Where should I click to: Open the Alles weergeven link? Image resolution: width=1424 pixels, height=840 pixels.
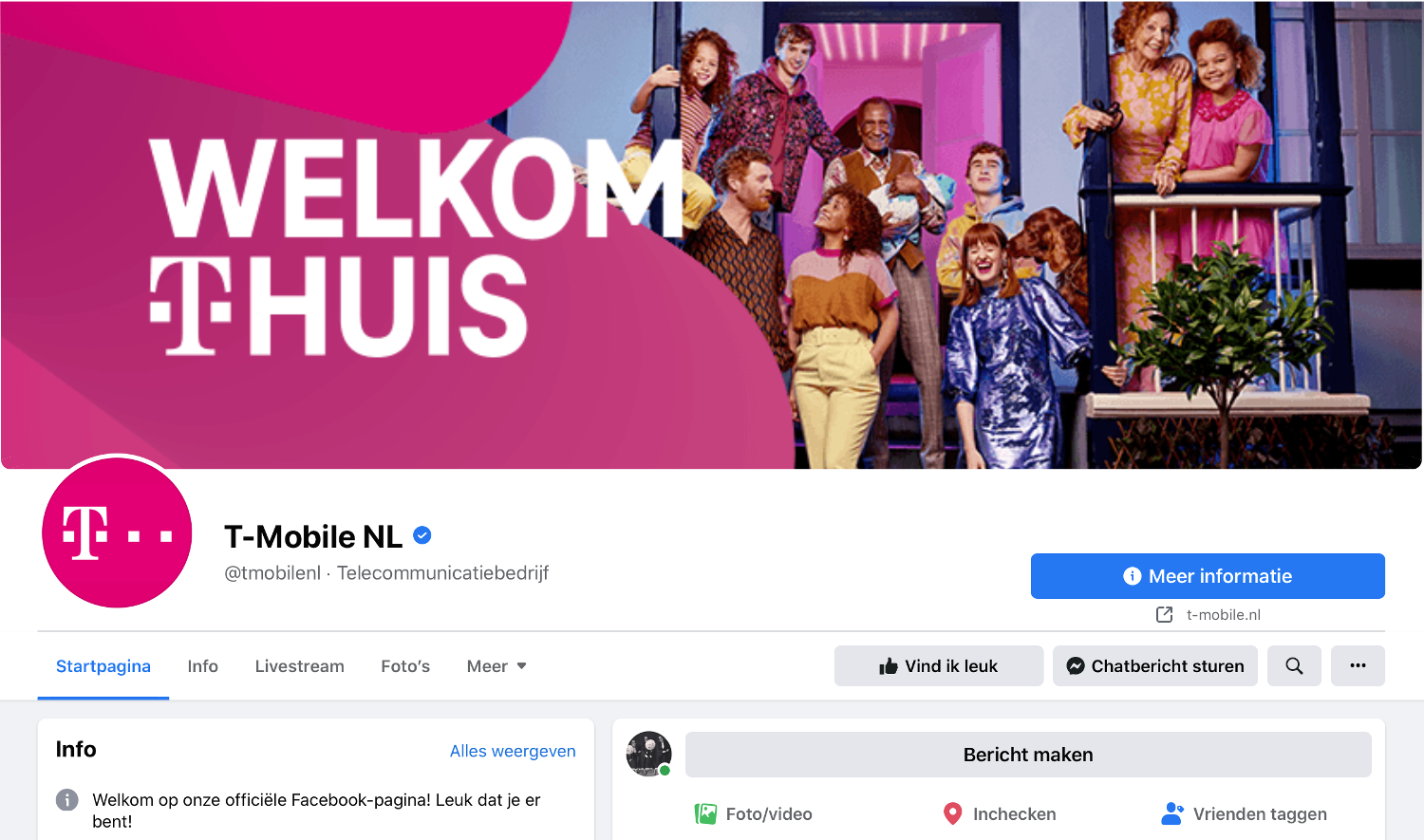pyautogui.click(x=513, y=751)
